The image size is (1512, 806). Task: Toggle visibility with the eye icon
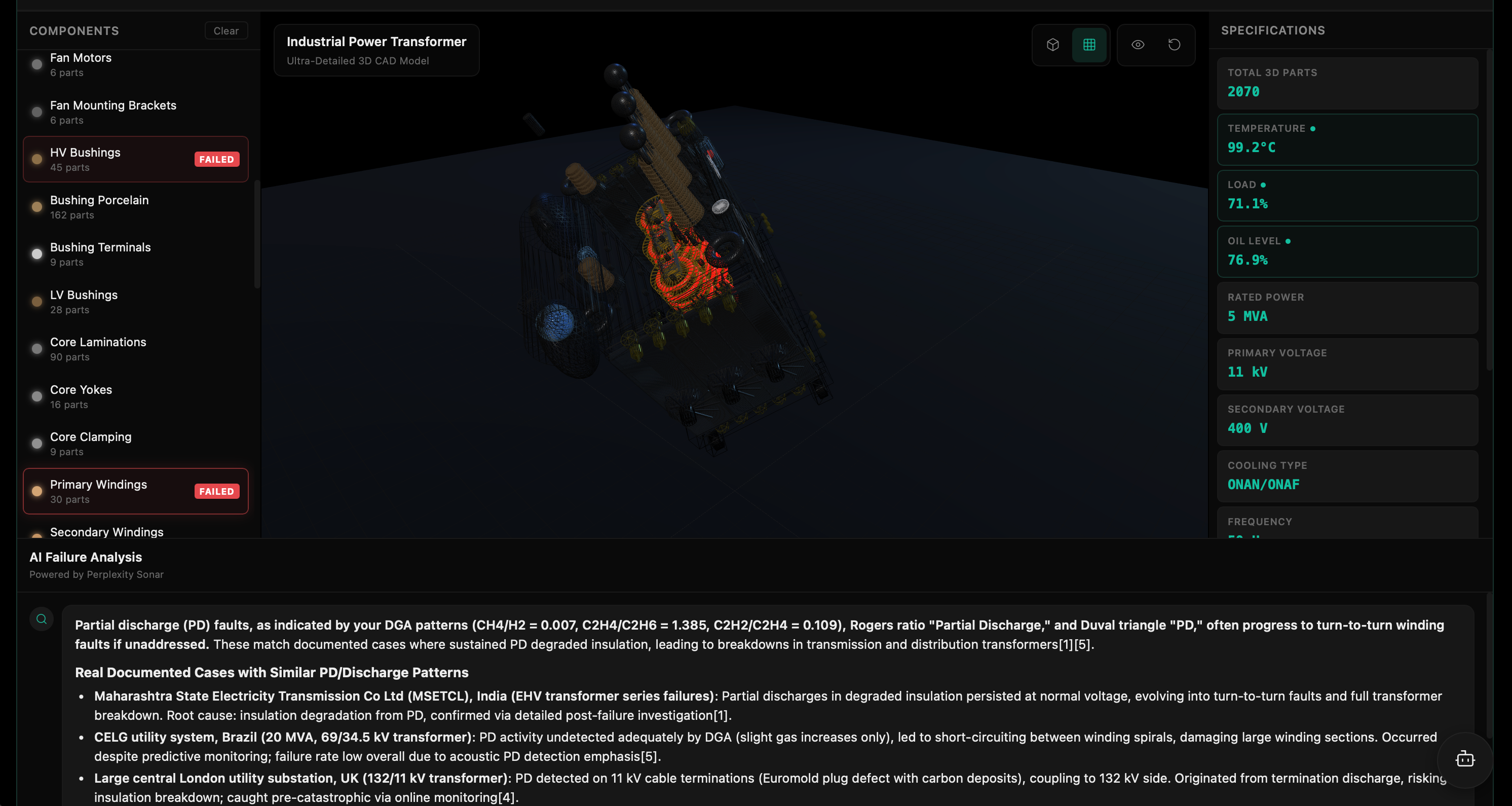[x=1138, y=45]
